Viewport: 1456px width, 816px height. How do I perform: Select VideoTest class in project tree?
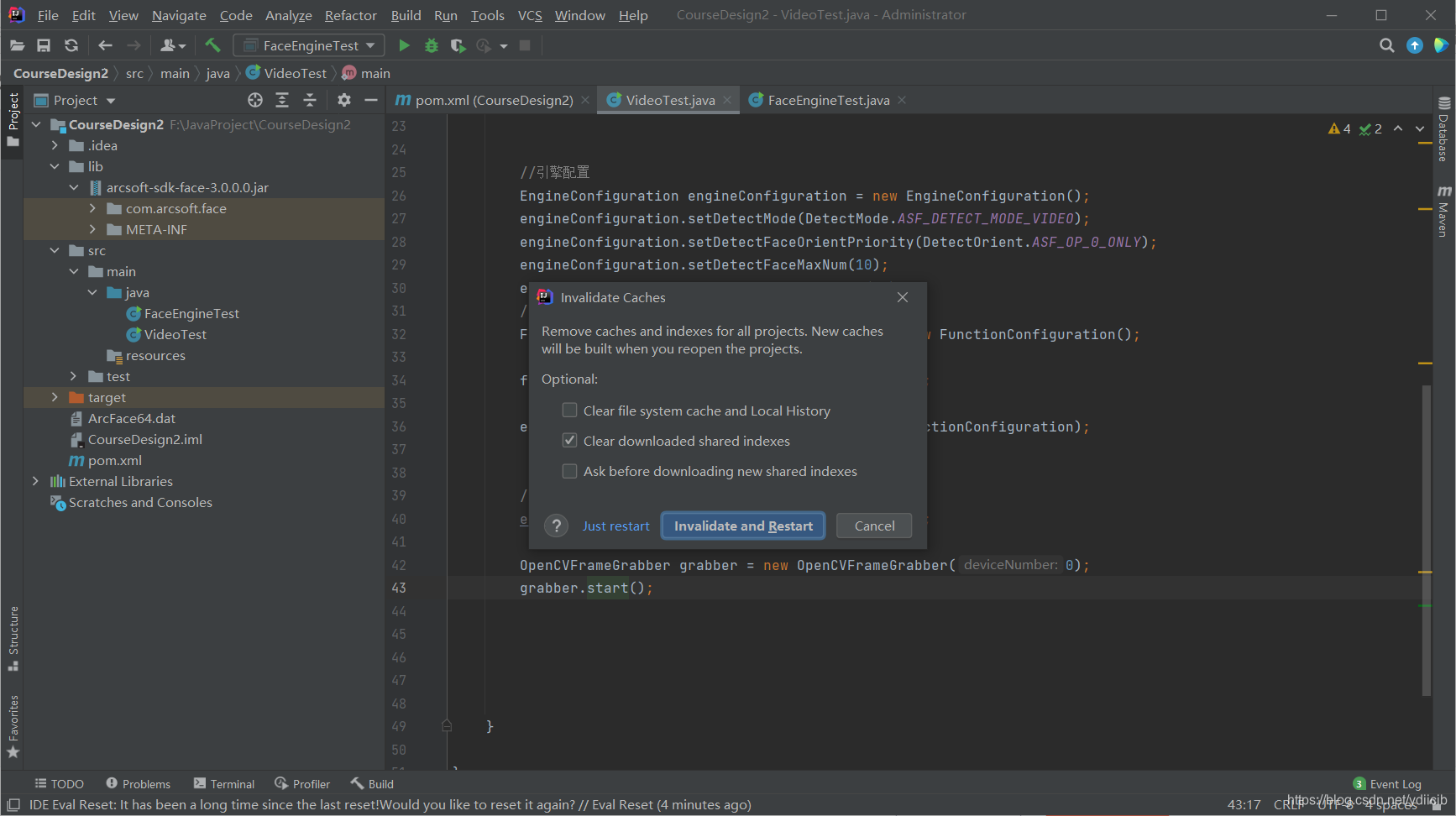[175, 334]
